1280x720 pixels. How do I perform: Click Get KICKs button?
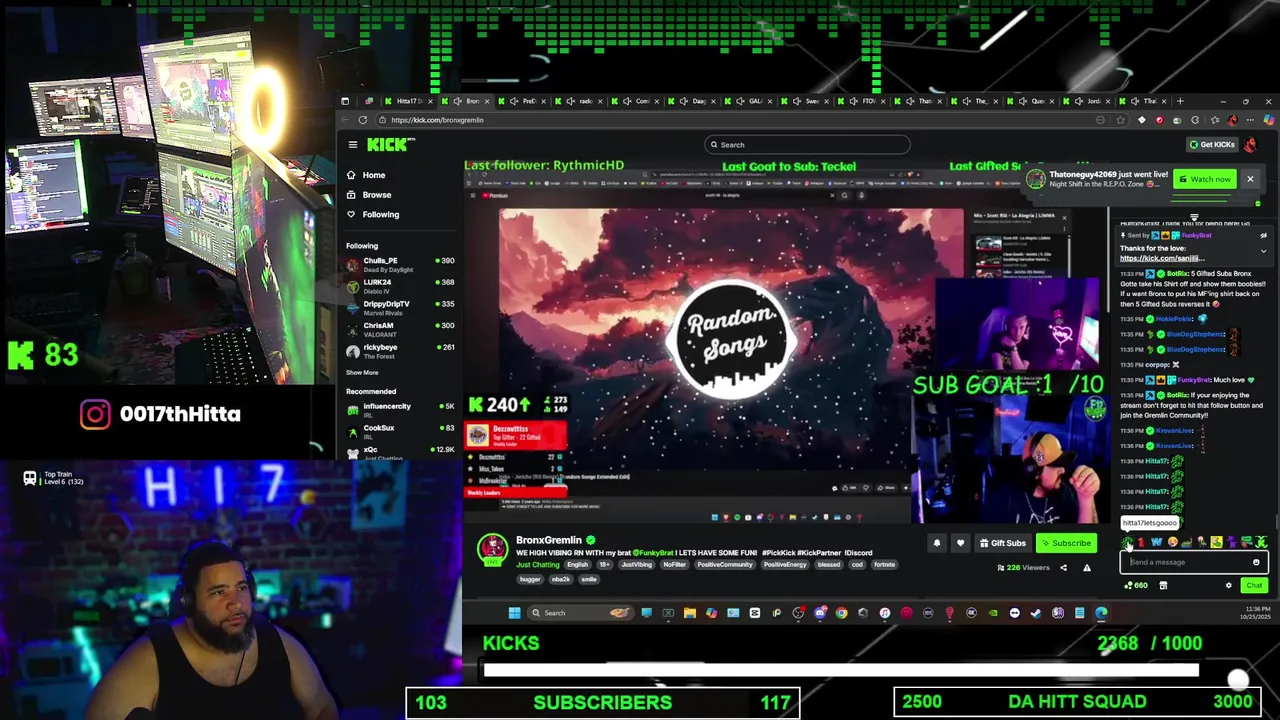(x=1211, y=145)
